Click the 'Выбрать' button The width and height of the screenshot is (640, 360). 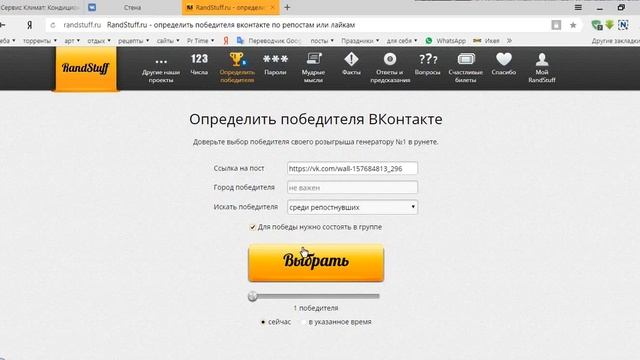tap(316, 263)
